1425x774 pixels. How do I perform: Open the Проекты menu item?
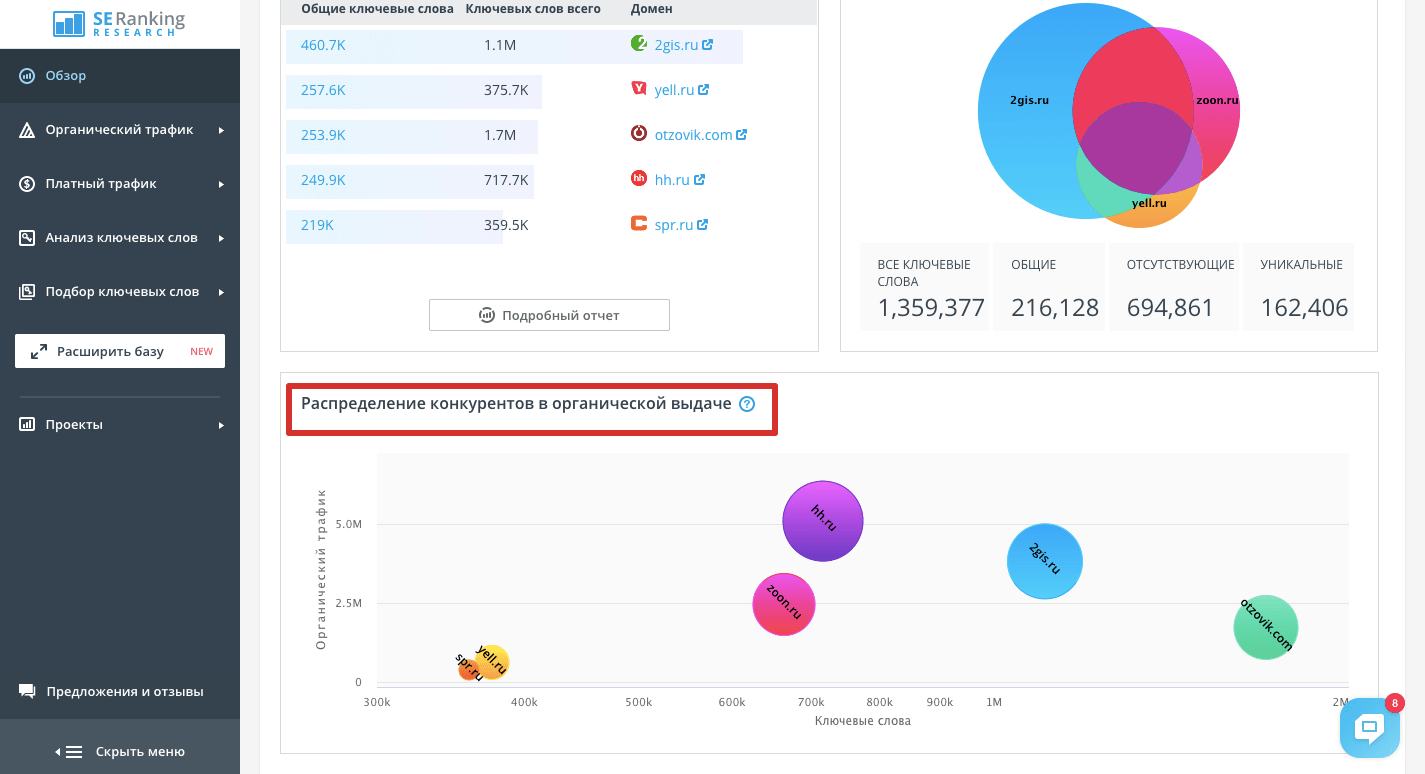point(120,425)
